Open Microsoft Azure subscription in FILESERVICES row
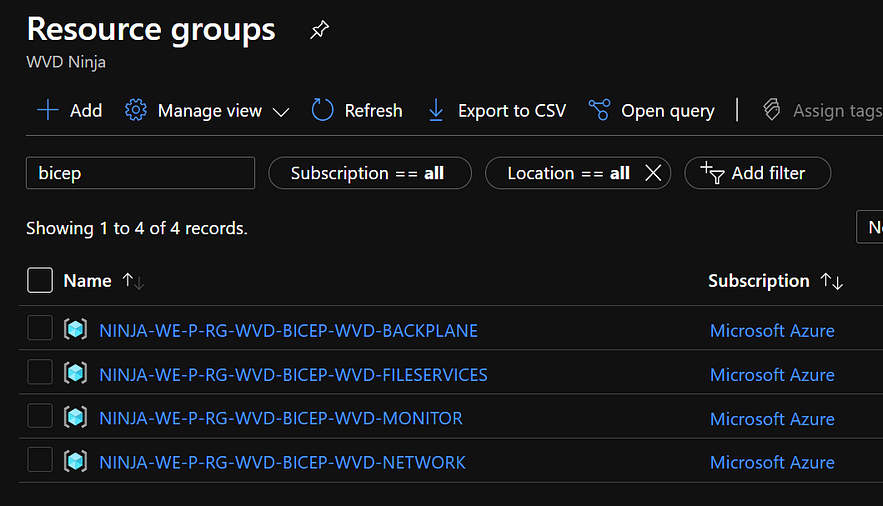 772,374
